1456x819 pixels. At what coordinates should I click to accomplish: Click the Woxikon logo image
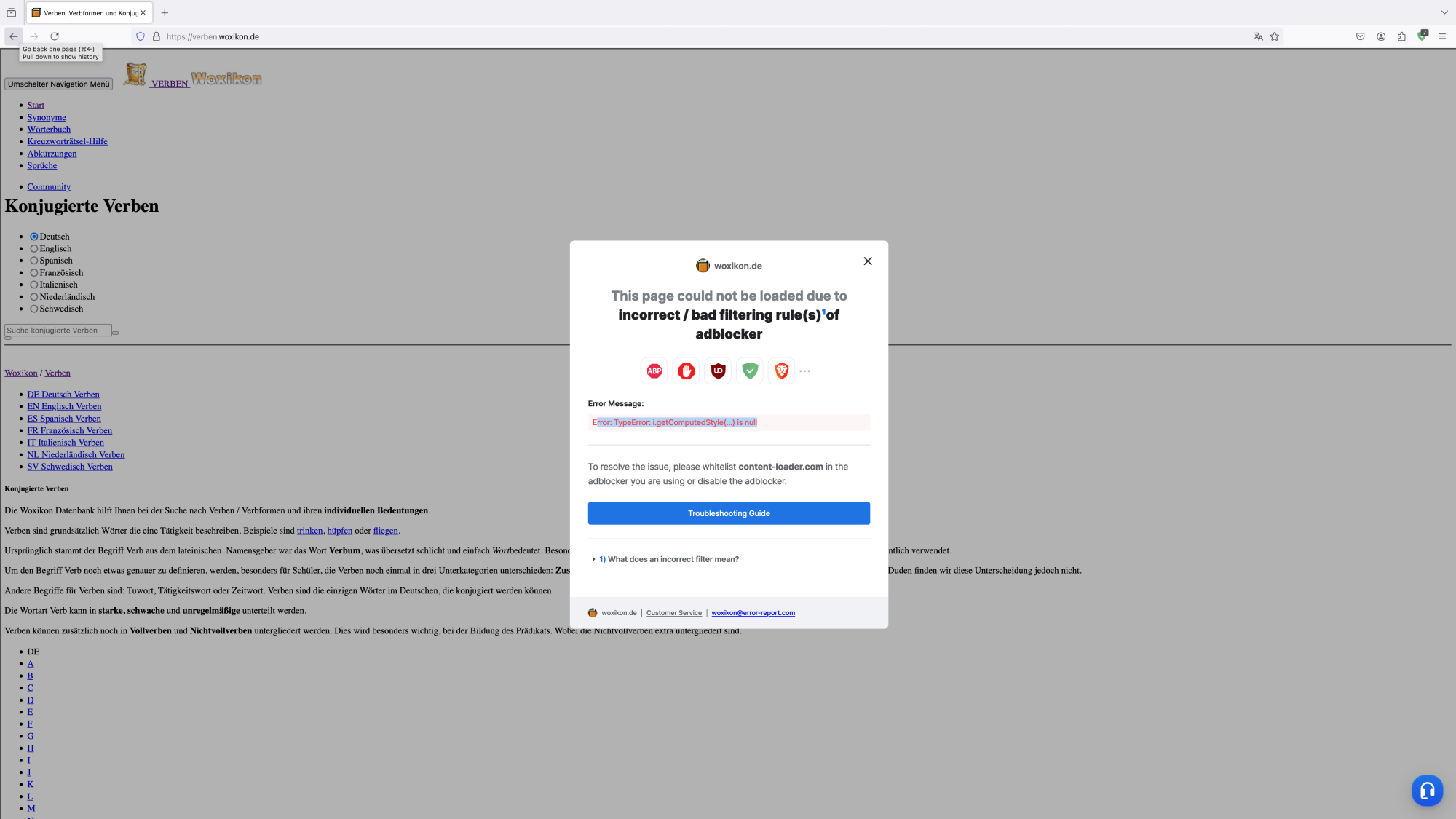tap(226, 78)
